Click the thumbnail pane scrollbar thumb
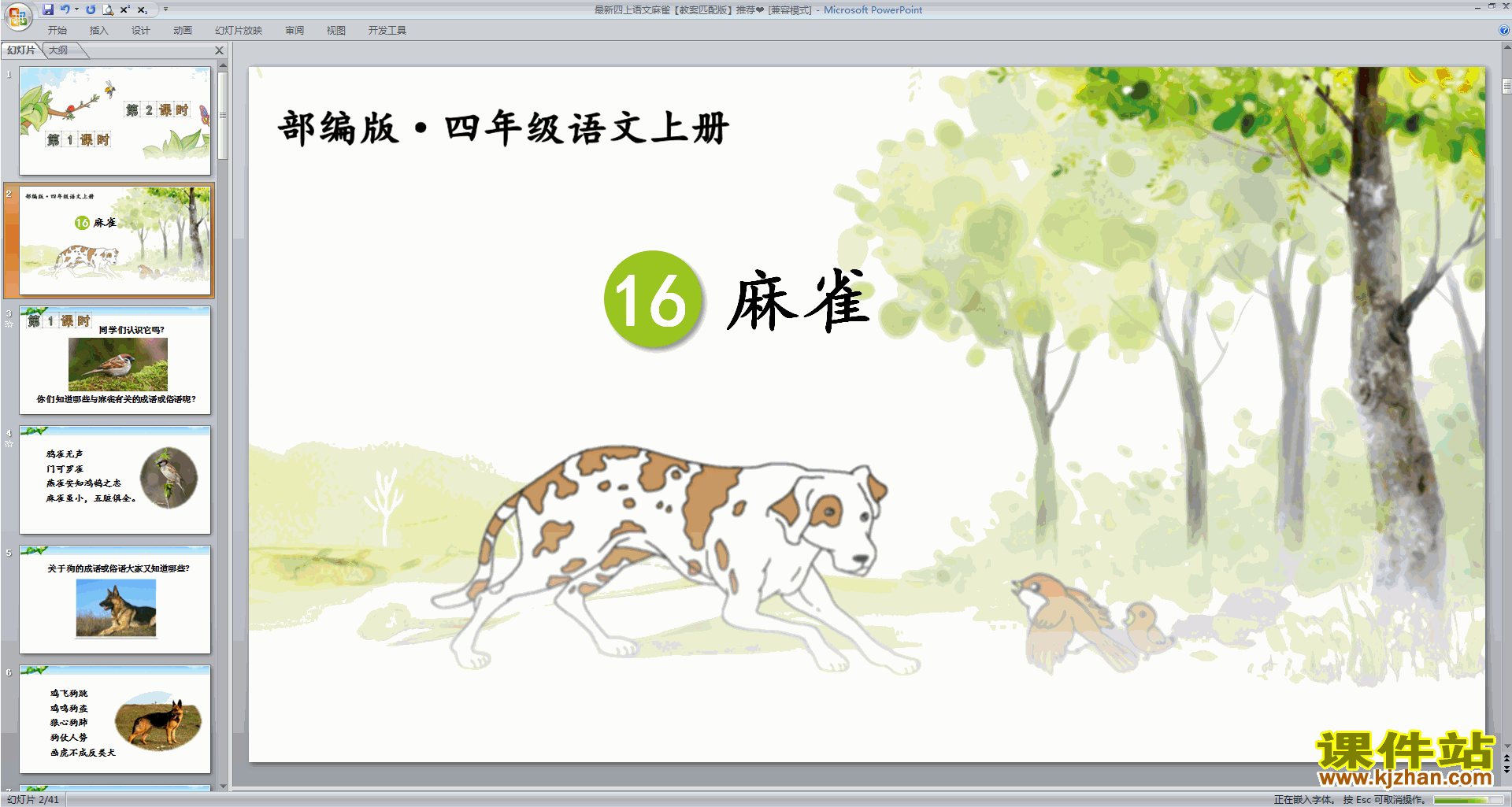 (x=223, y=115)
